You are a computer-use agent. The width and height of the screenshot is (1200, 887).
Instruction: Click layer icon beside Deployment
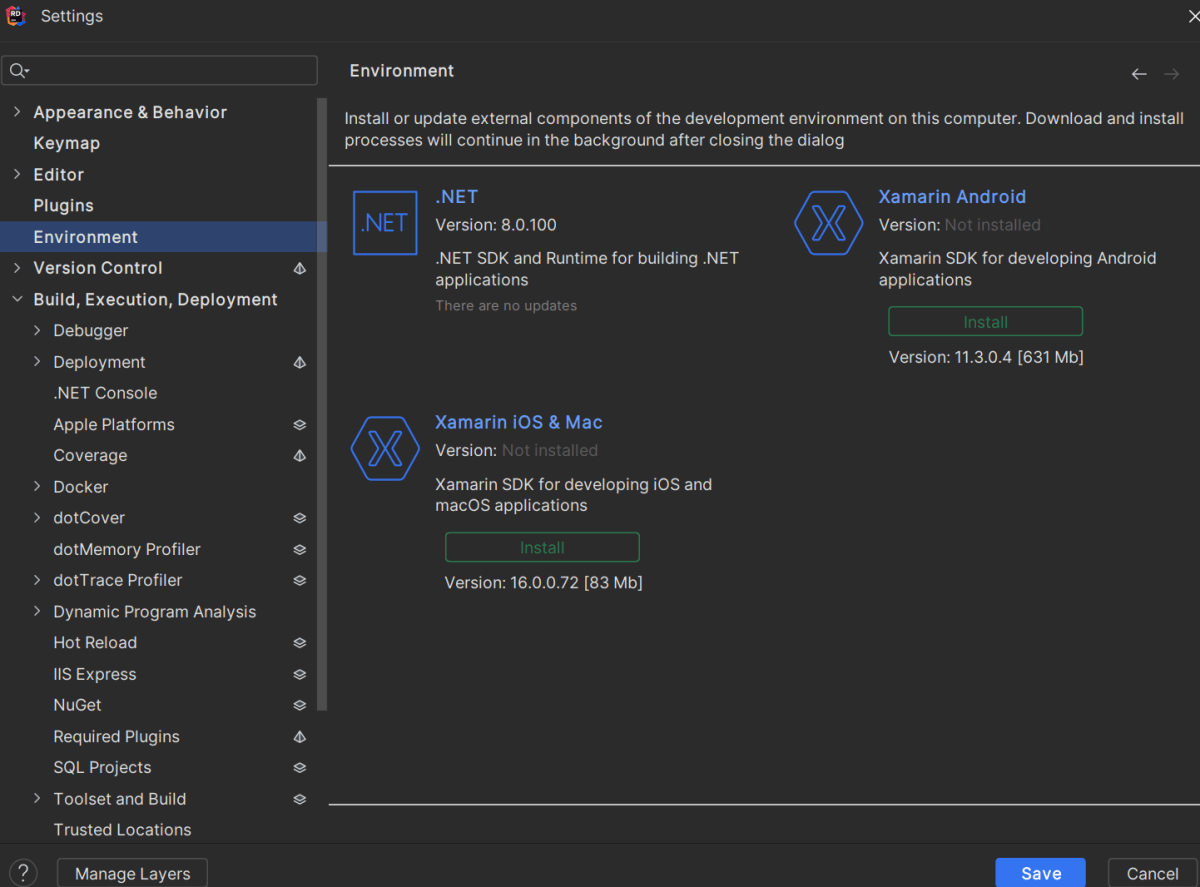(x=299, y=362)
